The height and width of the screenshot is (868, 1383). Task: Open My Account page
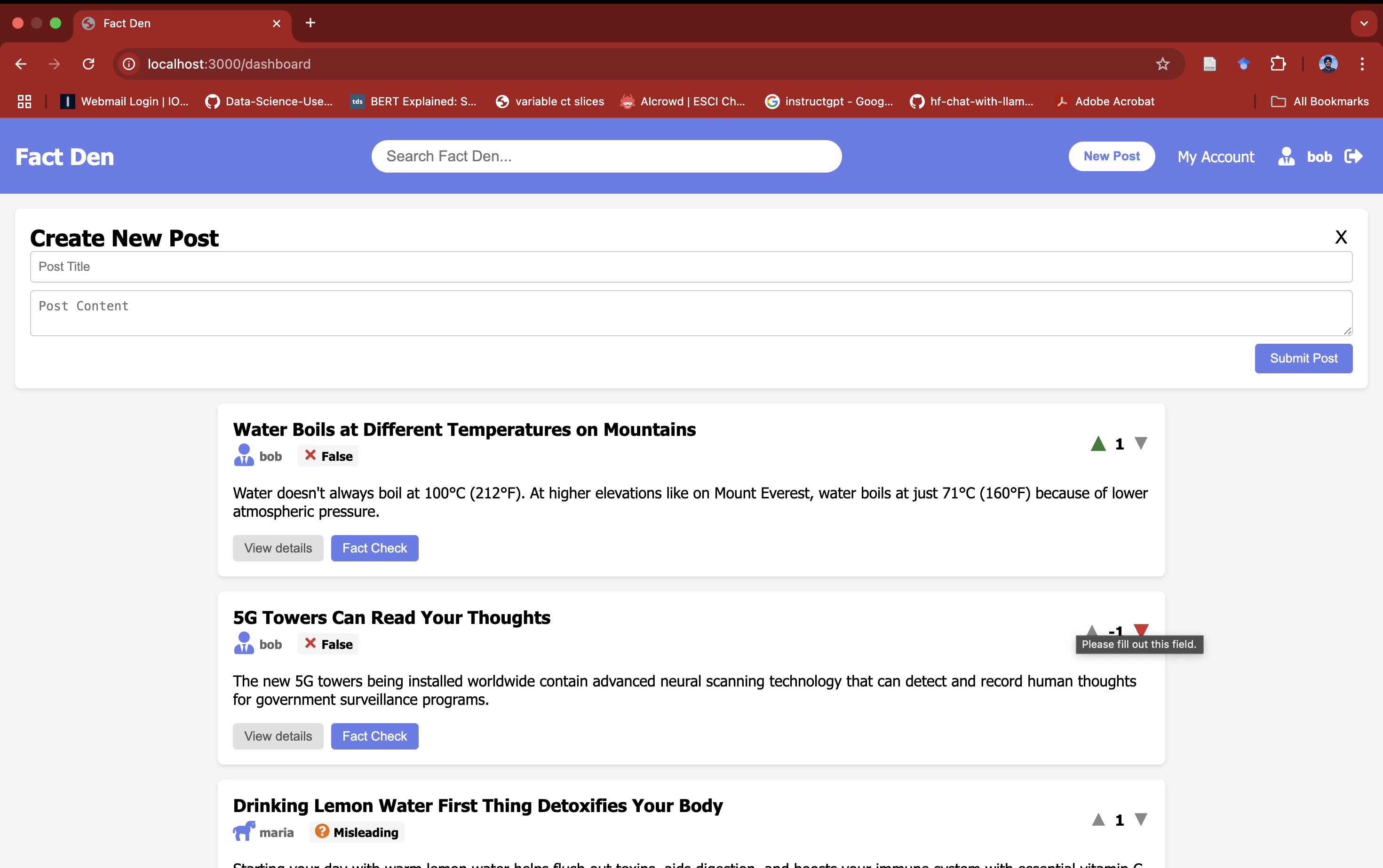[1215, 157]
